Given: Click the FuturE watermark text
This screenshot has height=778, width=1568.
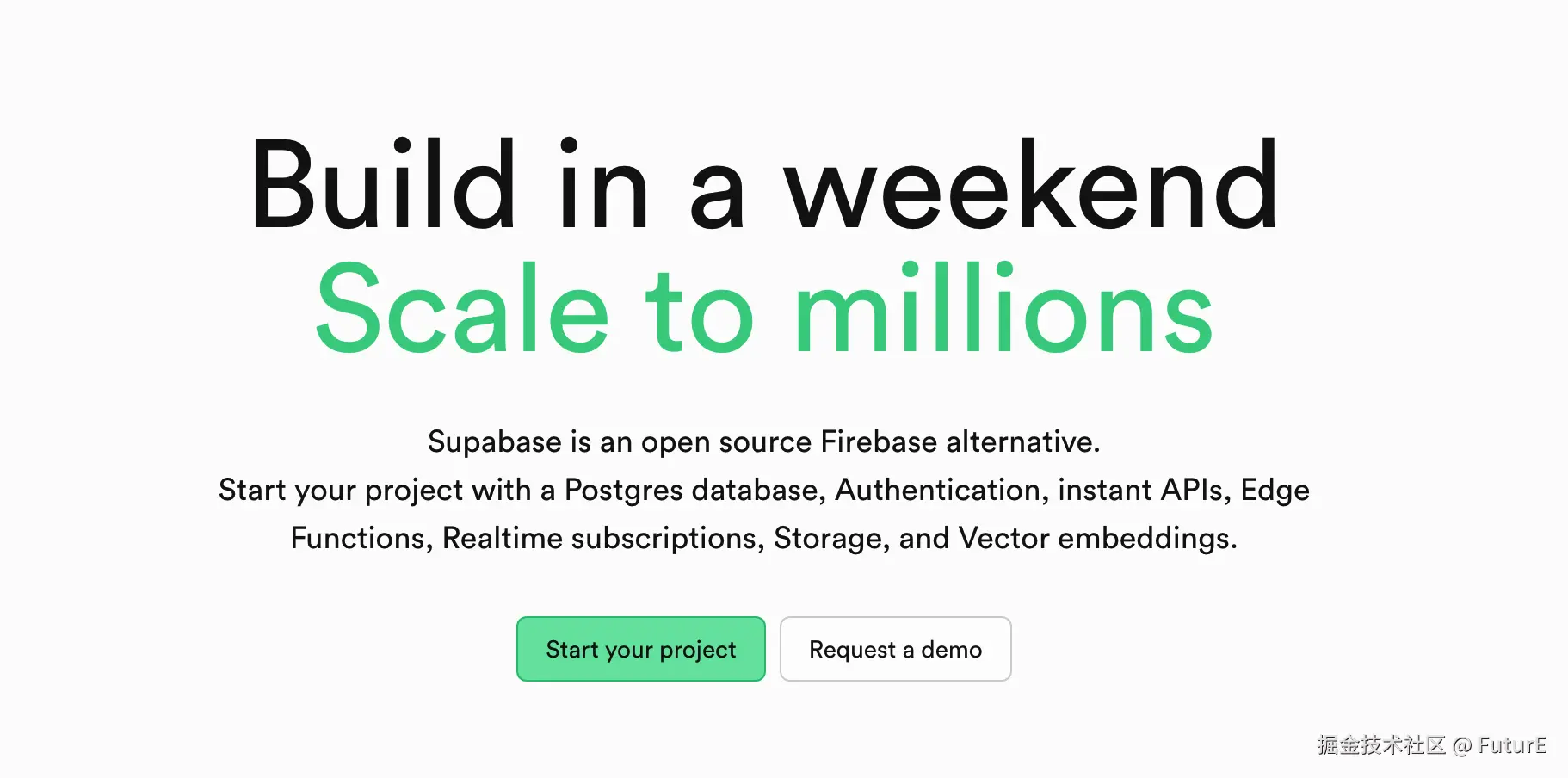Looking at the screenshot, I should pyautogui.click(x=1512, y=745).
